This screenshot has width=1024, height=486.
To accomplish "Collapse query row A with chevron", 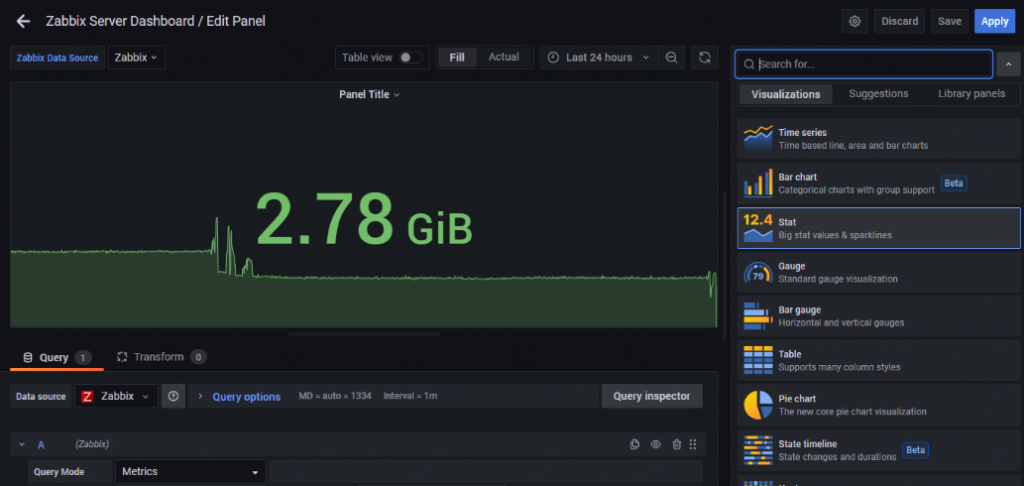I will (22, 444).
